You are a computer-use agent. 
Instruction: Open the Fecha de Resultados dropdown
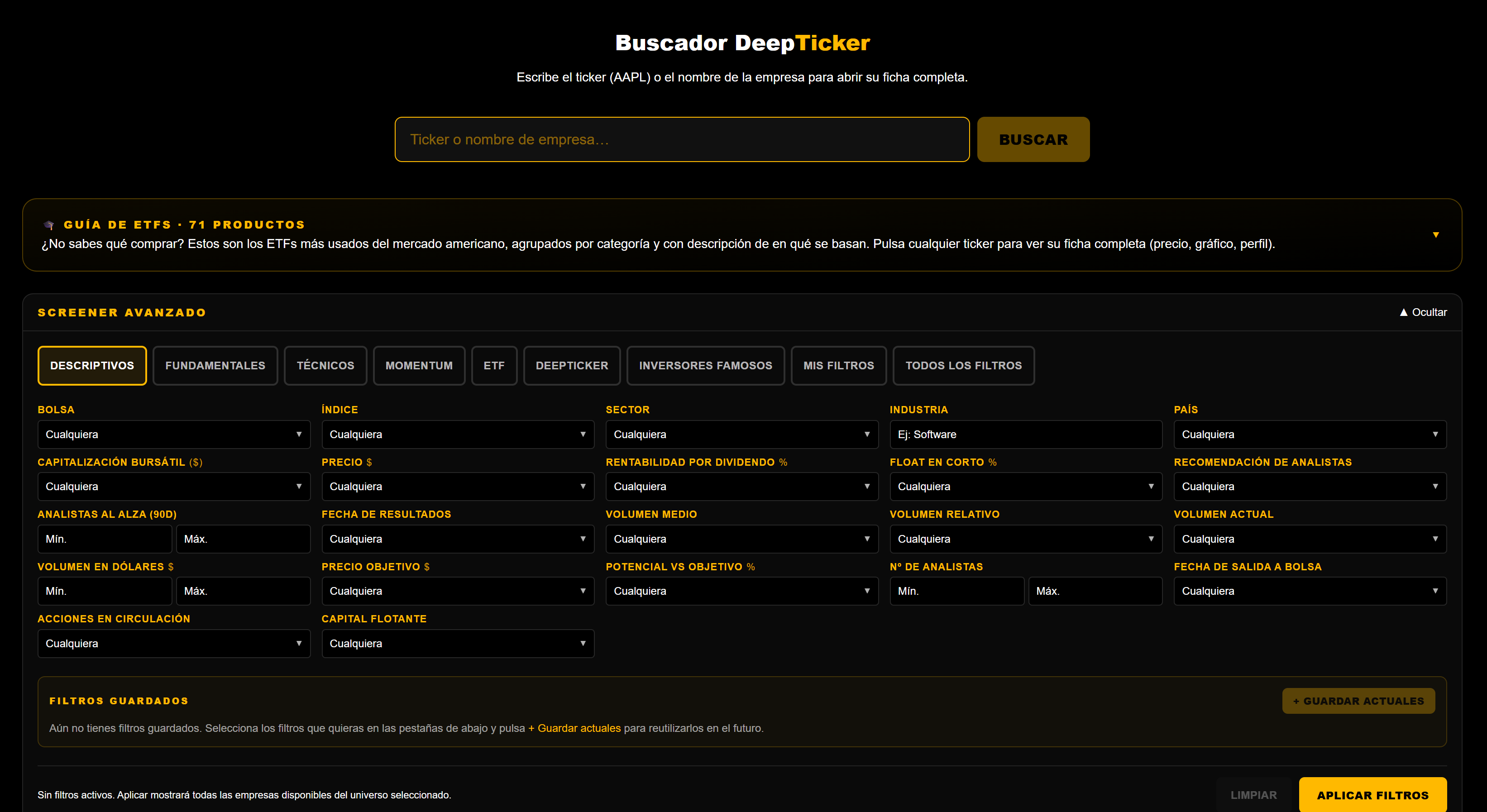(x=458, y=539)
